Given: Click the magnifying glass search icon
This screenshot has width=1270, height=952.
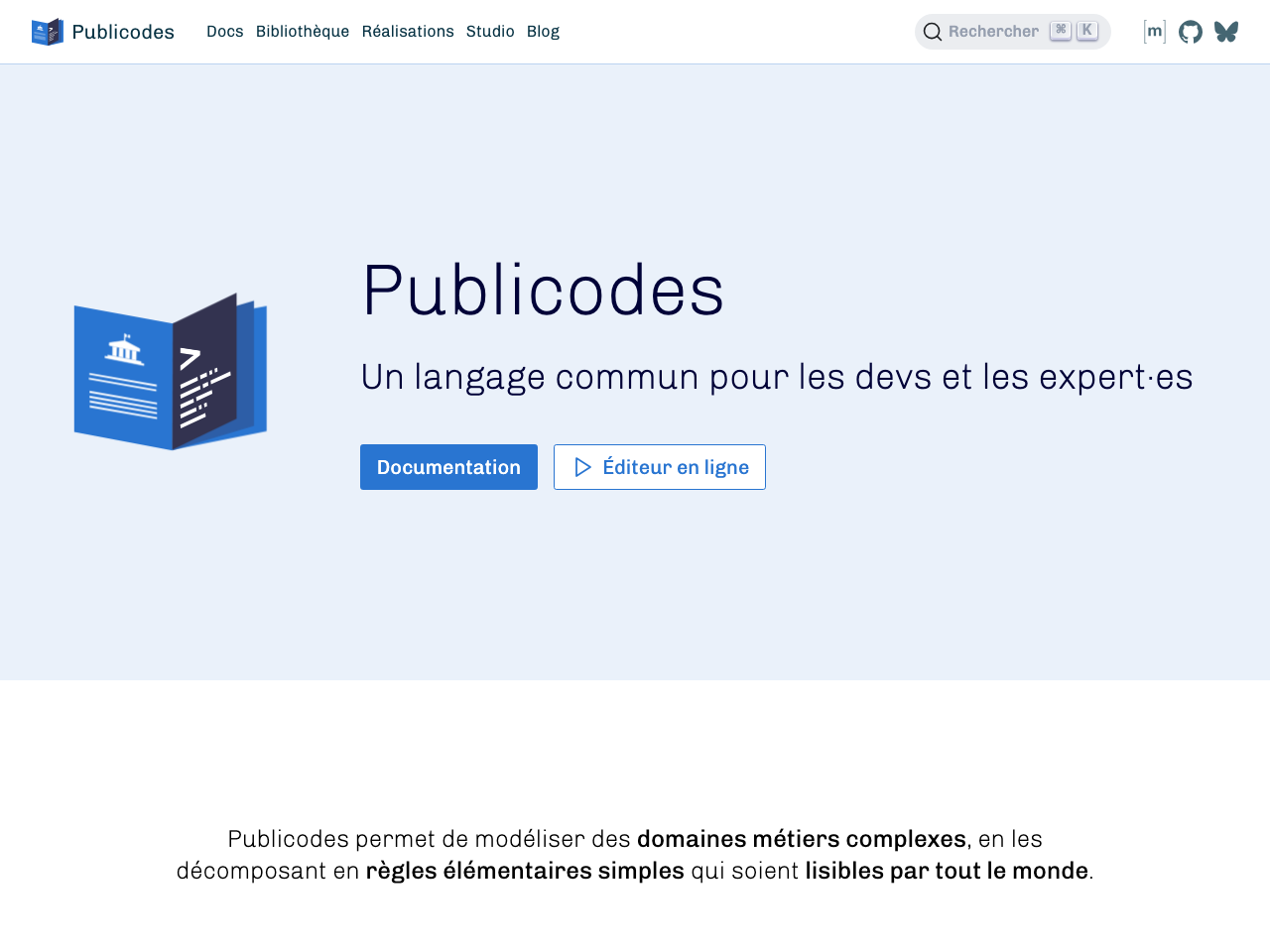Looking at the screenshot, I should 931,31.
